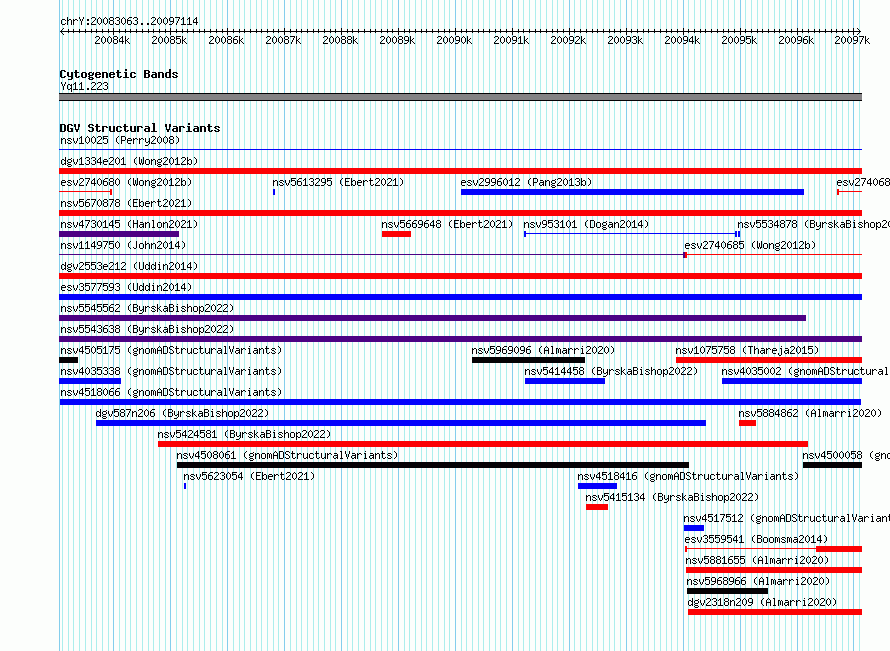Open the nsv5414458 (ByrskaBishop2022) label
The width and height of the screenshot is (890, 651).
coord(611,371)
